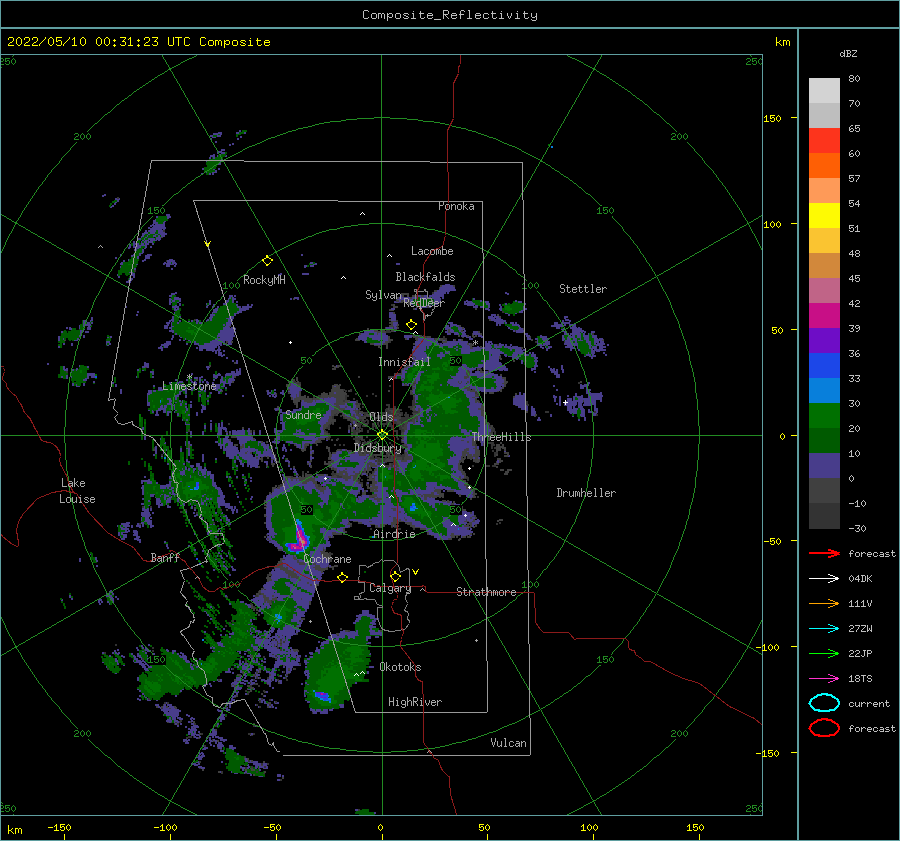Select the light gray 70-80 dBZ swatch
900x841 pixels.
(x=824, y=91)
